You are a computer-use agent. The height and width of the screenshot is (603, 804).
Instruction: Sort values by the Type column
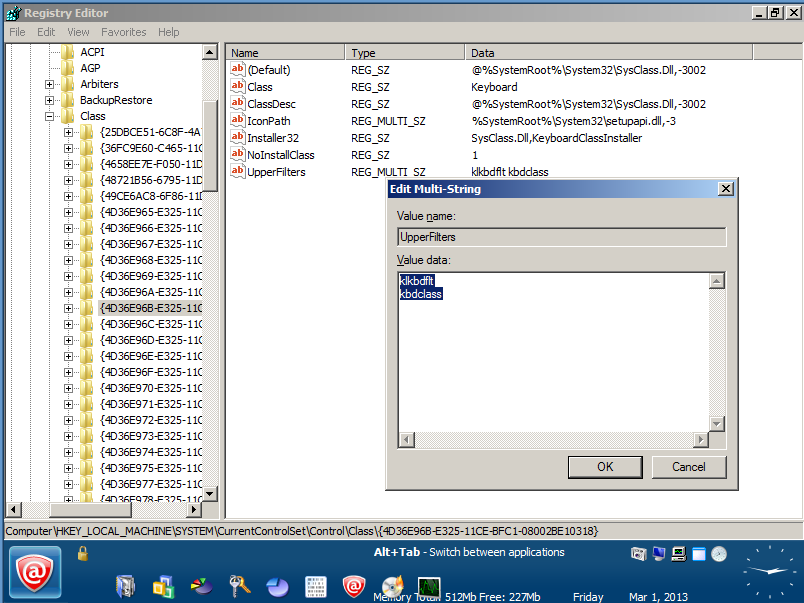click(x=406, y=53)
